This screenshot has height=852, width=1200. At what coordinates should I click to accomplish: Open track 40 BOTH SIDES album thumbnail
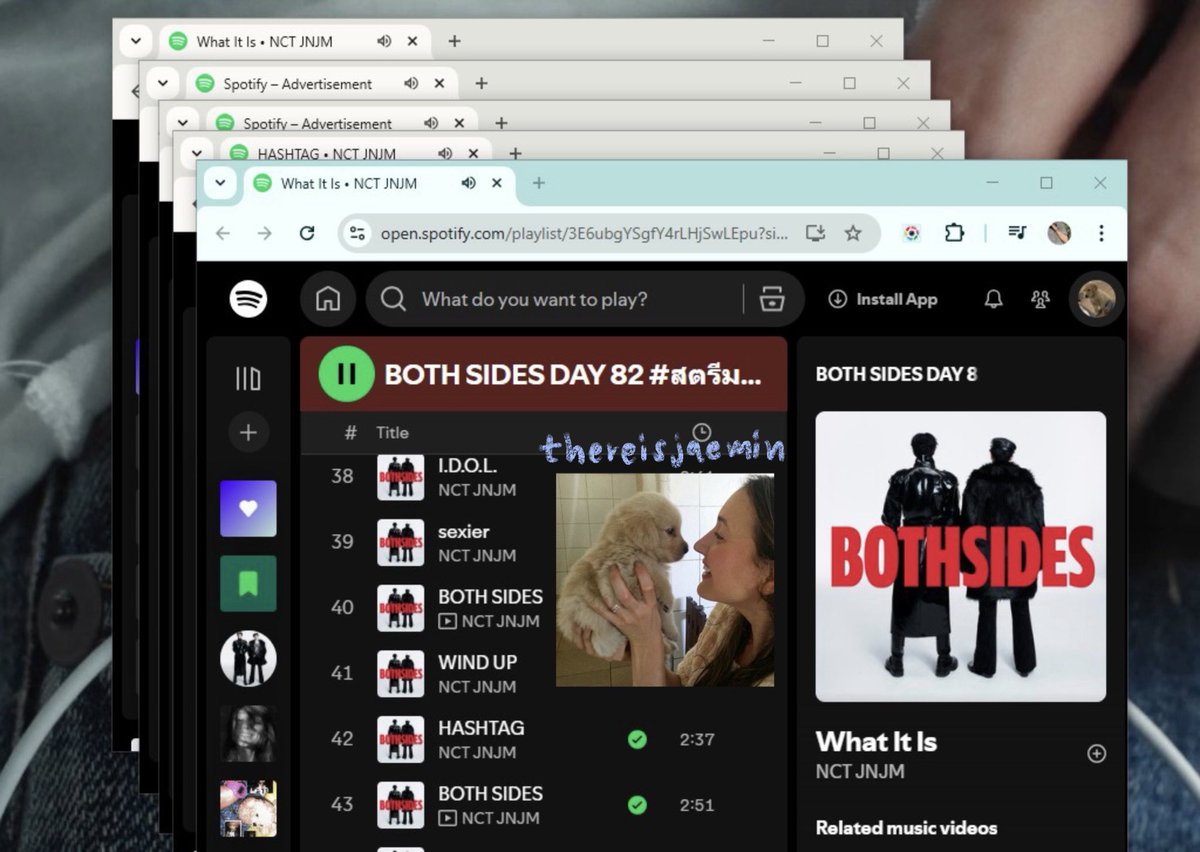(401, 608)
